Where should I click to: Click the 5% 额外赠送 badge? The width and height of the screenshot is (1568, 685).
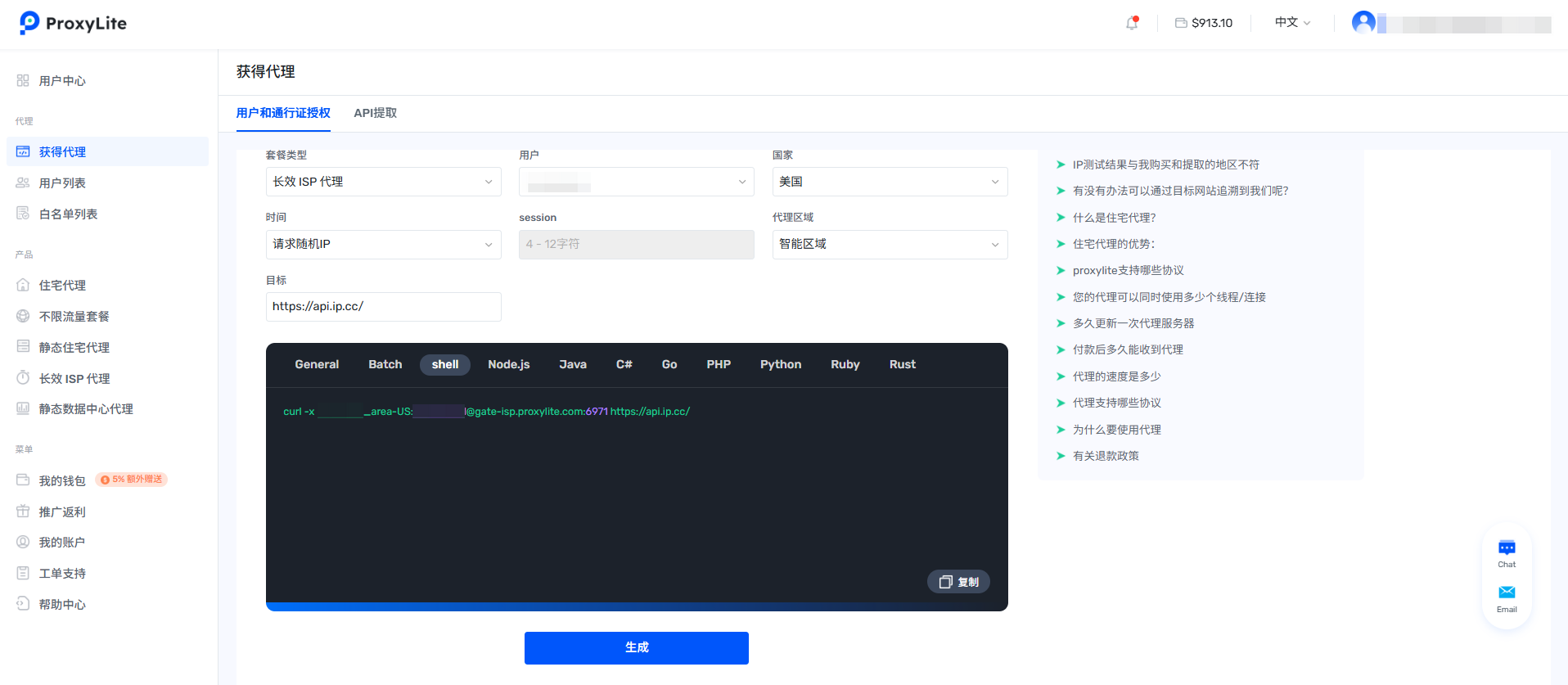(132, 480)
